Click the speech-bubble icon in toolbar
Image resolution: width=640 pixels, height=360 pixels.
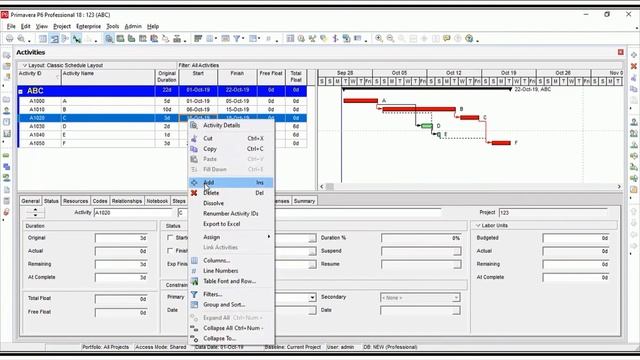coord(447,39)
